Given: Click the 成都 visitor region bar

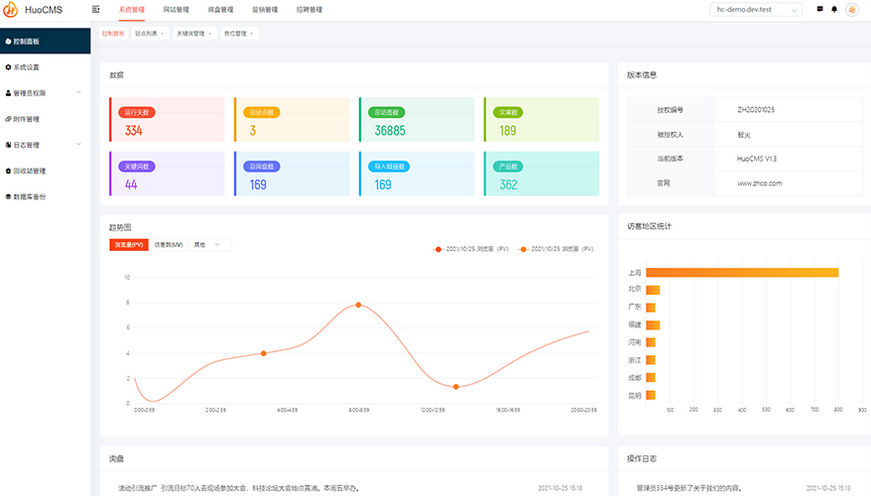Looking at the screenshot, I should point(650,378).
